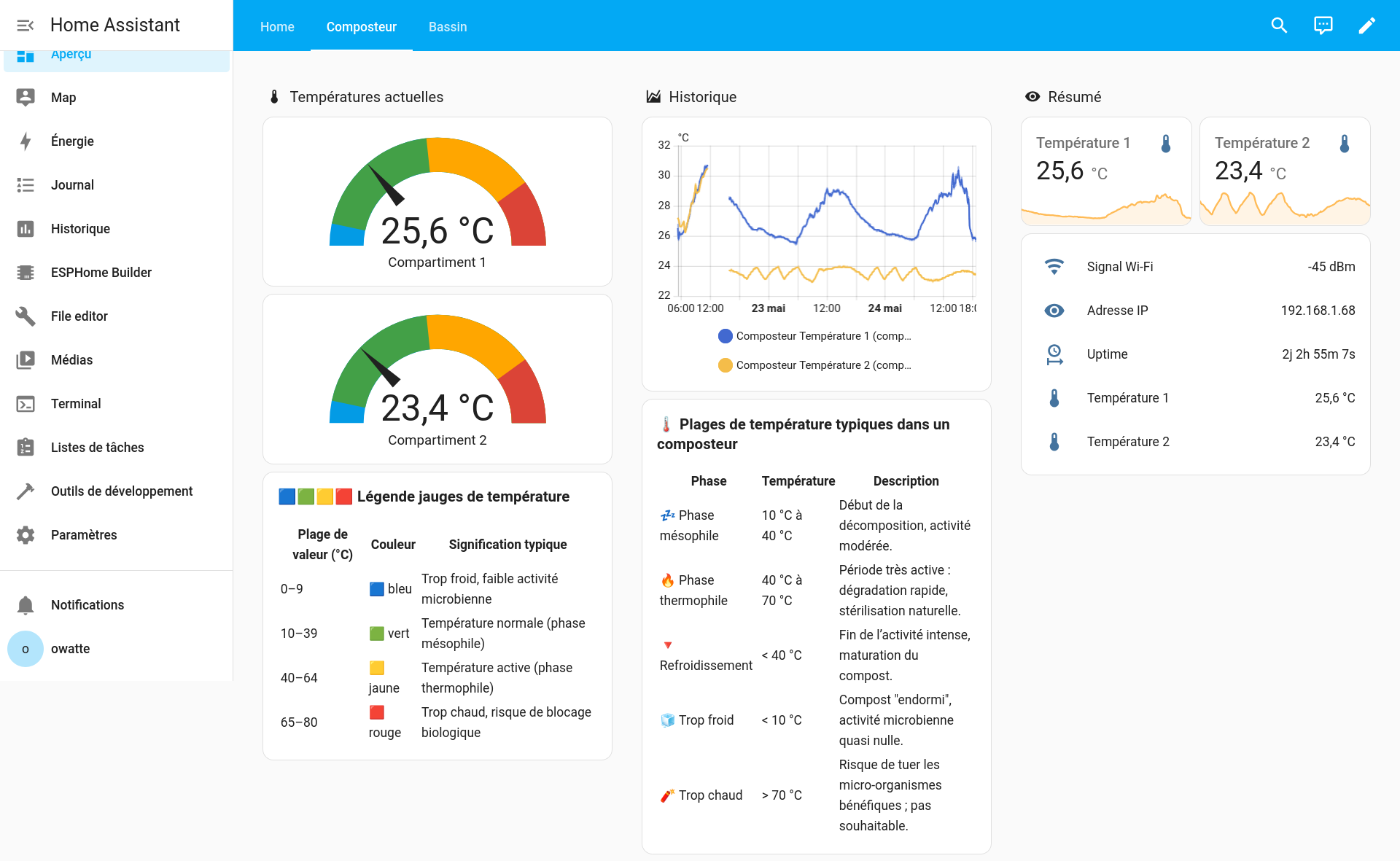Click the pencil edit dashboard icon
The image size is (1400, 861).
click(1366, 26)
